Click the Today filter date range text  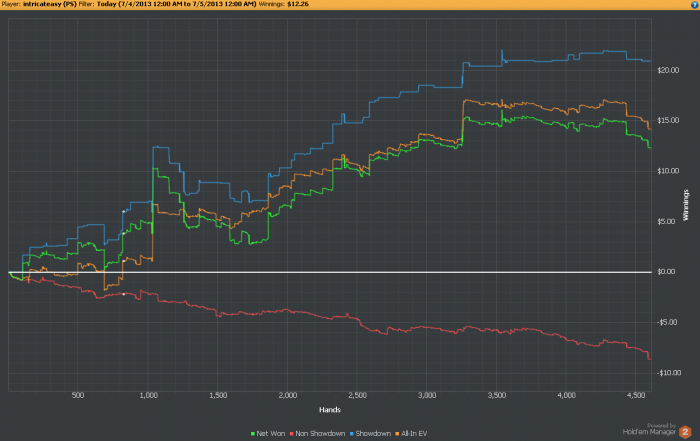[x=177, y=4]
